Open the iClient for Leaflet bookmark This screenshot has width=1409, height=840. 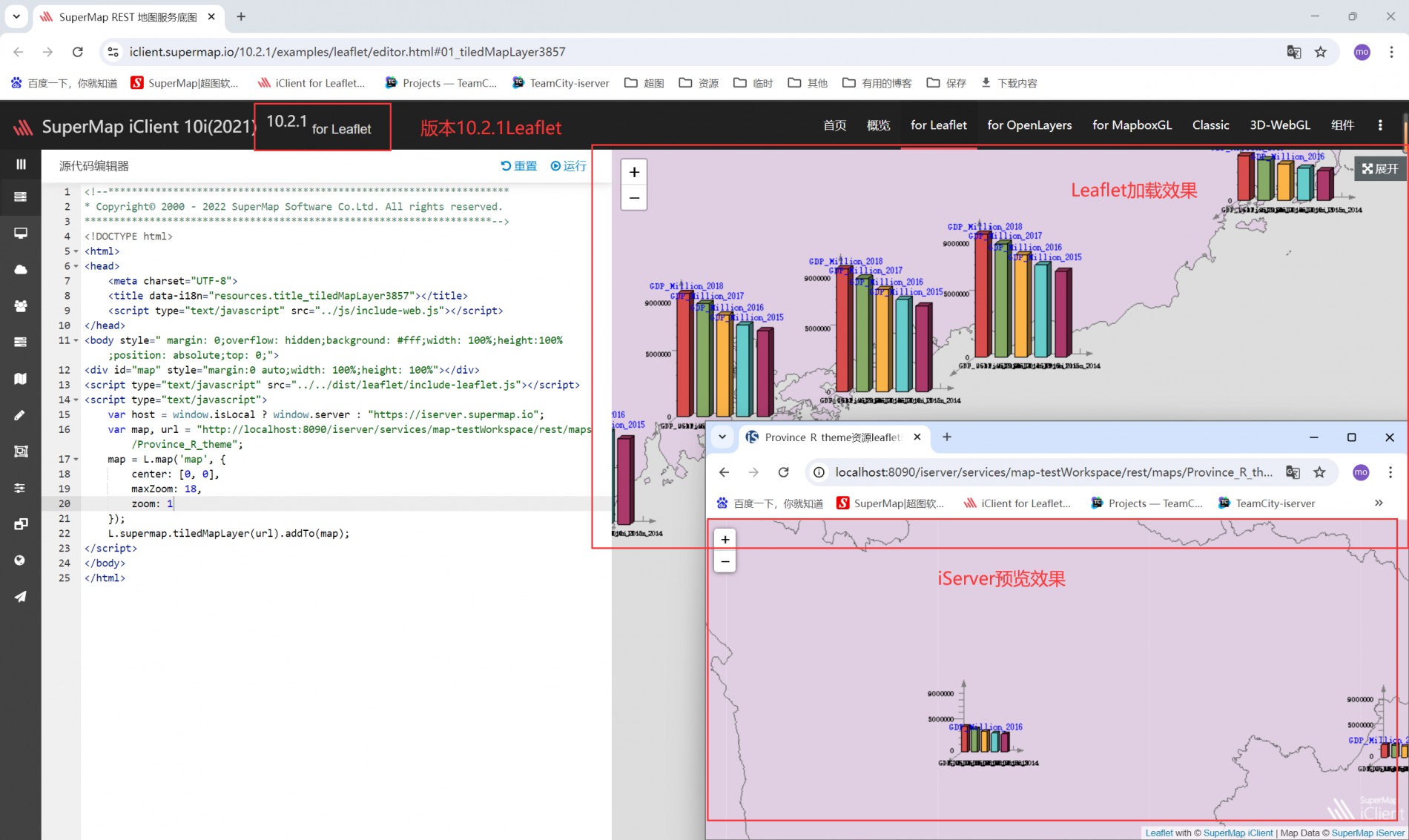click(x=311, y=83)
